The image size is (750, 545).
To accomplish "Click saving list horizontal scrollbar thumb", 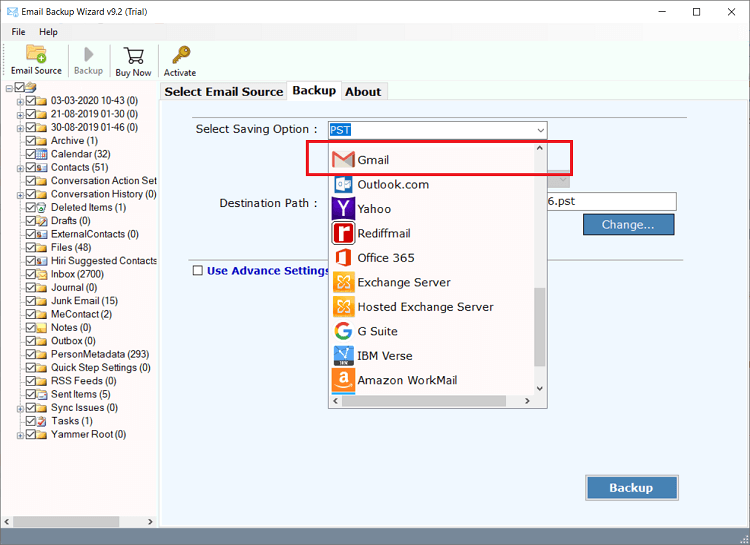I will click(424, 401).
